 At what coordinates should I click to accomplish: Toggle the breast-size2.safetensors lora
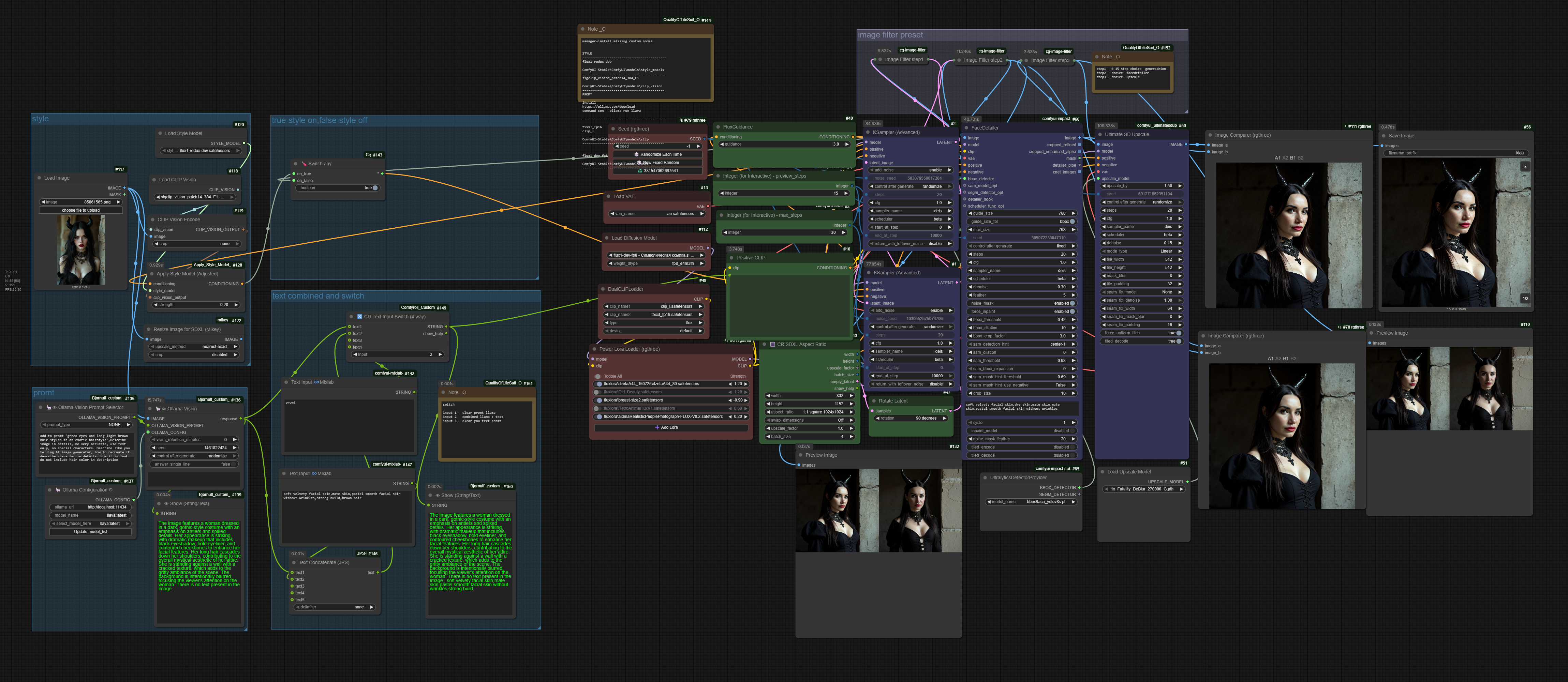click(599, 400)
